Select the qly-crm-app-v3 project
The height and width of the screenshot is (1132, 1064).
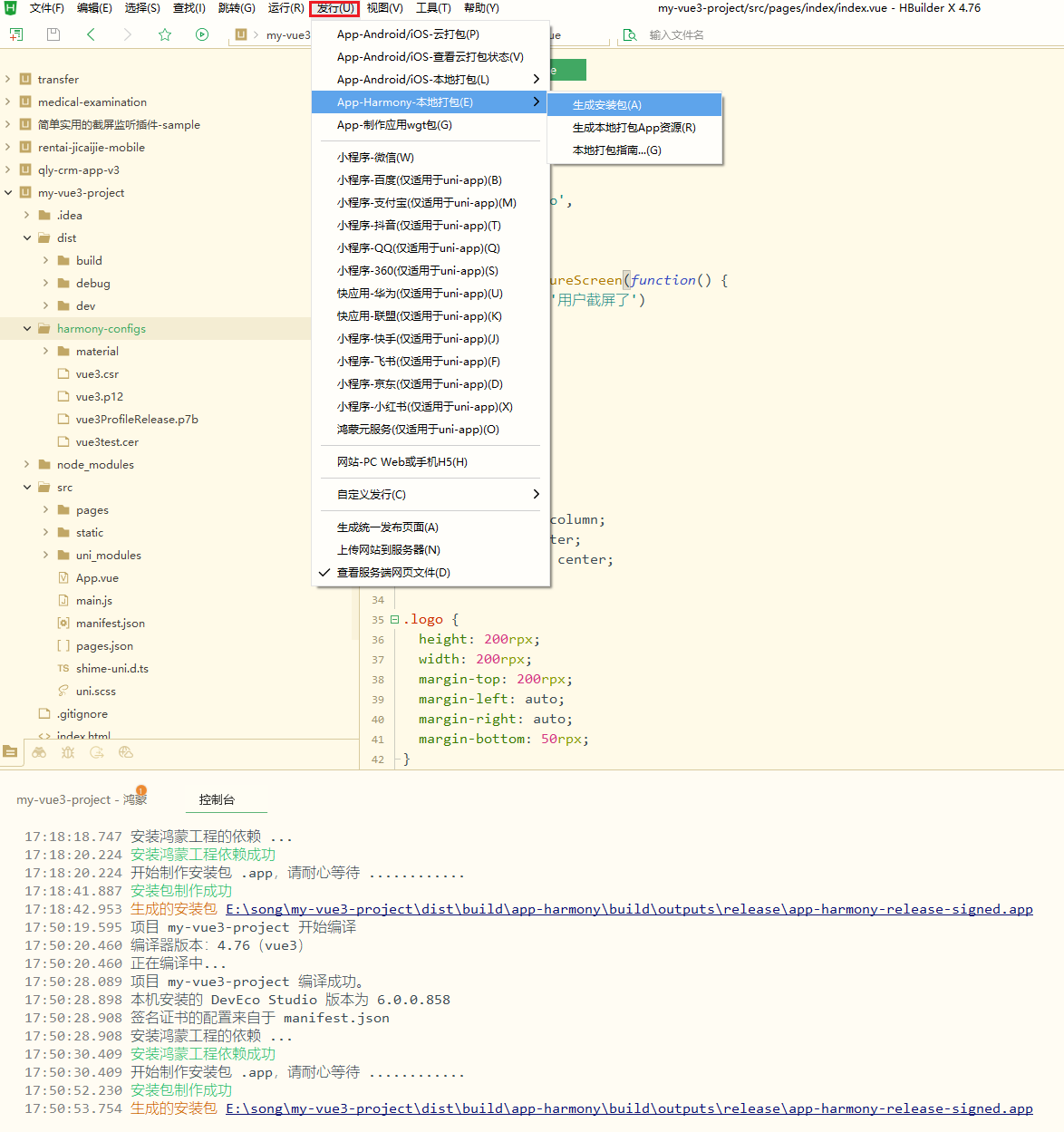(79, 169)
